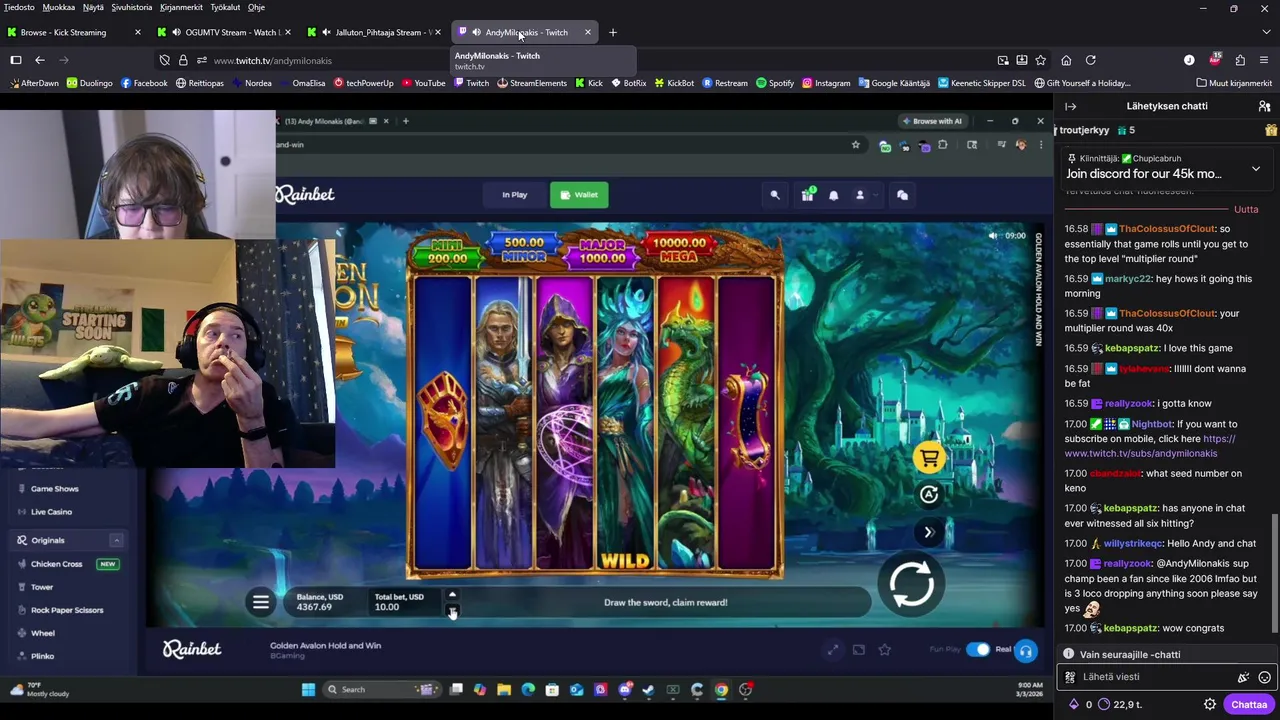This screenshot has height=720, width=1280.
Task: Open the andymilonakis subs link in chat
Action: click(x=1150, y=446)
